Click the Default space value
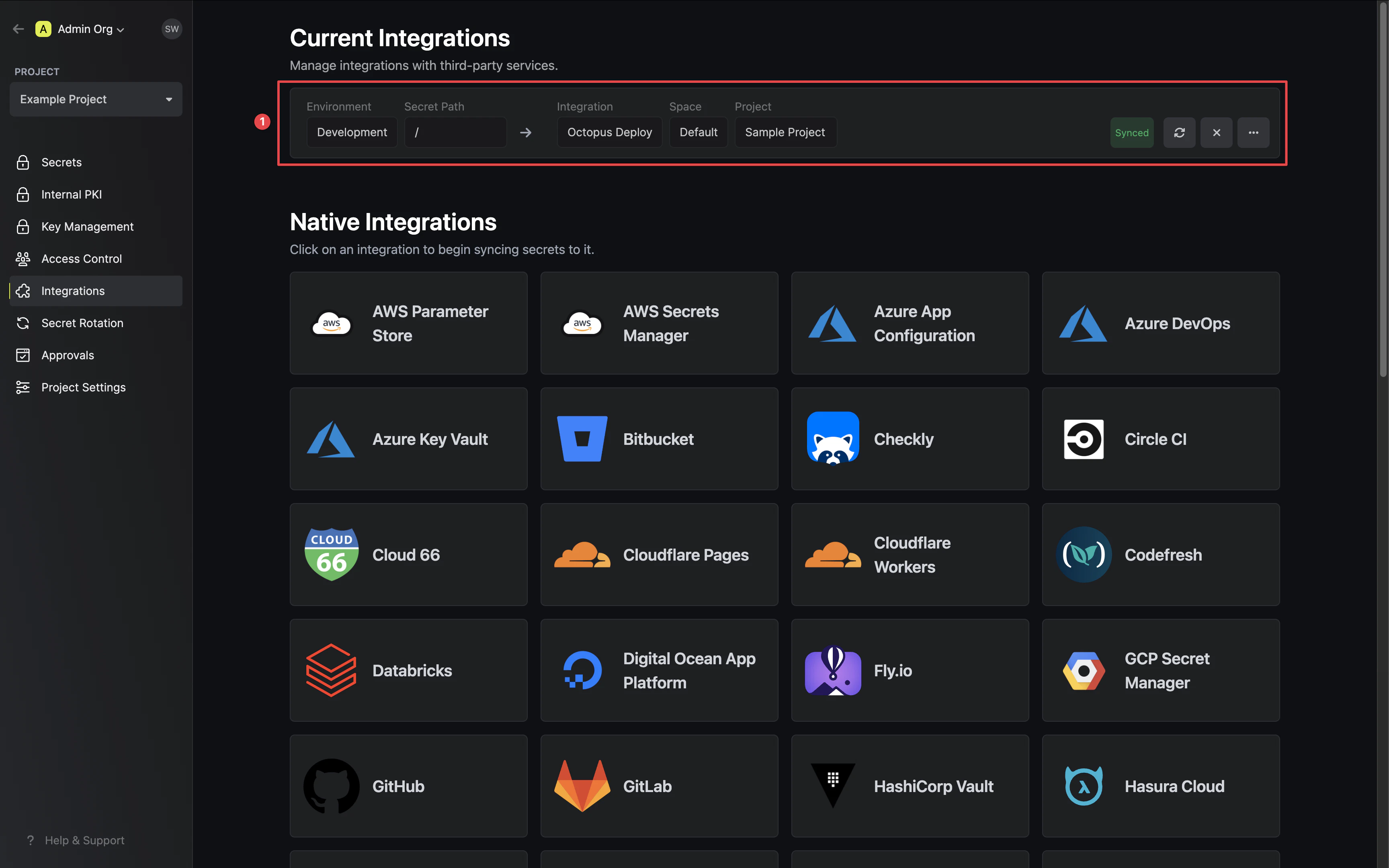 pyautogui.click(x=699, y=132)
